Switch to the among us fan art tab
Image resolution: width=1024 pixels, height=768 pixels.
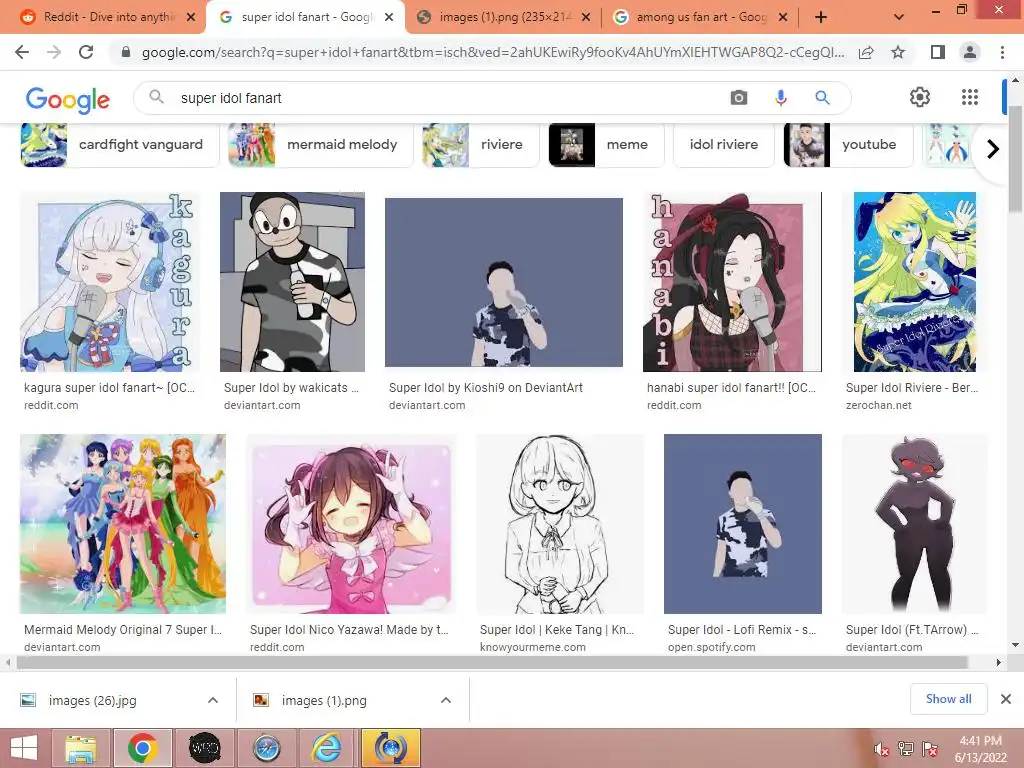[699, 17]
